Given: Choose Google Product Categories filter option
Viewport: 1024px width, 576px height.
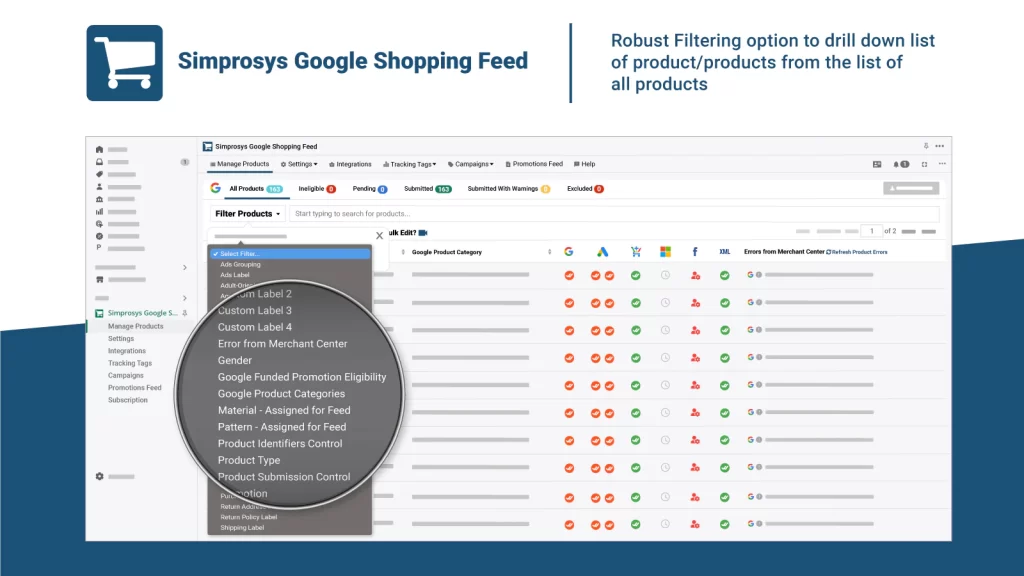Looking at the screenshot, I should click(281, 394).
